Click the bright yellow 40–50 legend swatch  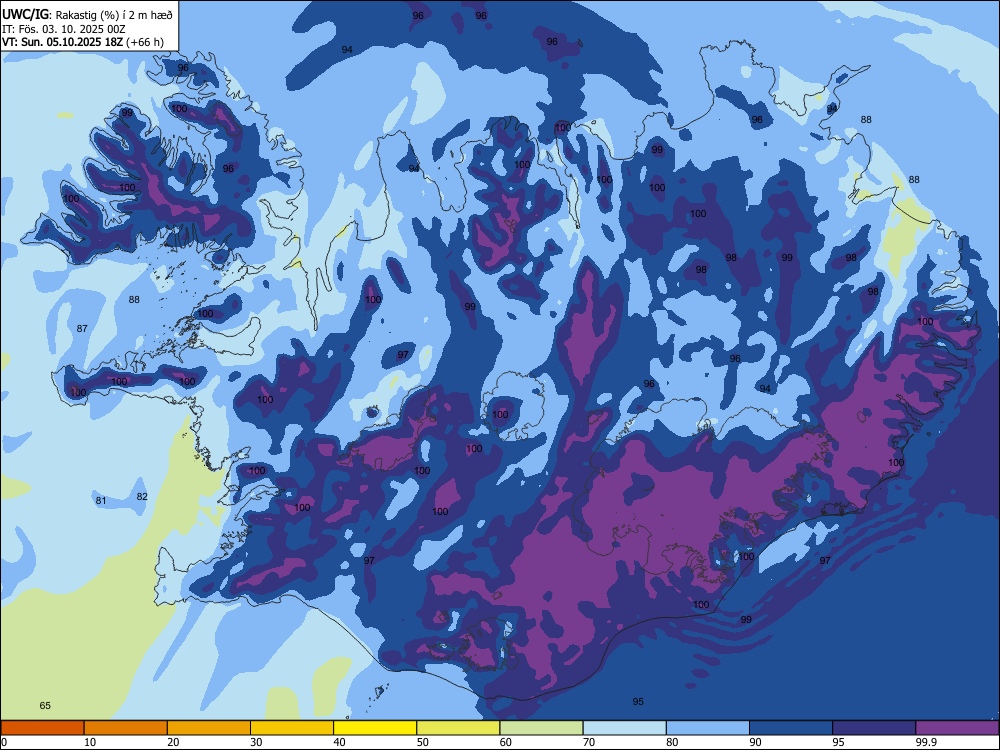[x=375, y=728]
